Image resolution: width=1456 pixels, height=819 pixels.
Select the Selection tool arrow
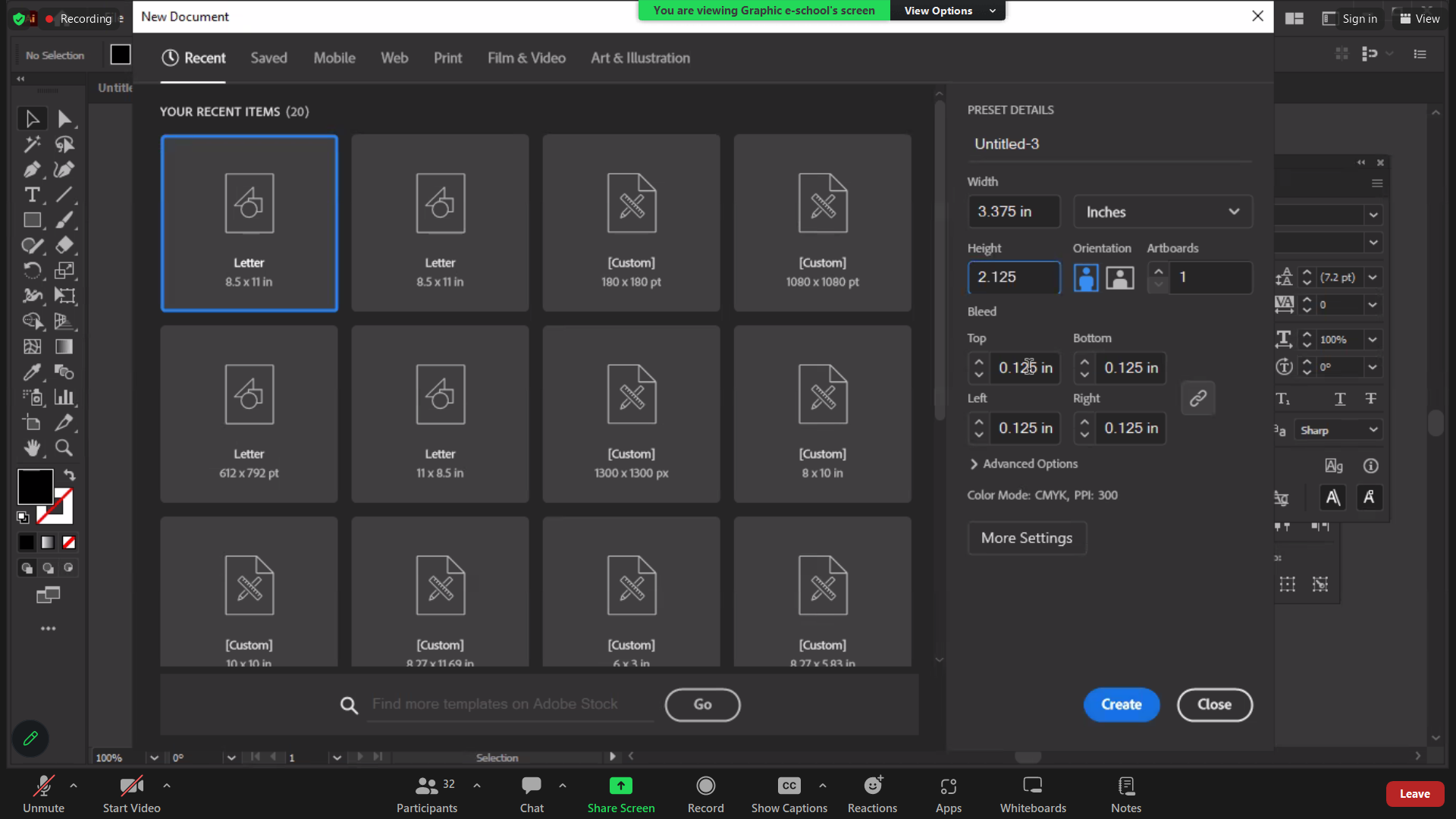(32, 119)
